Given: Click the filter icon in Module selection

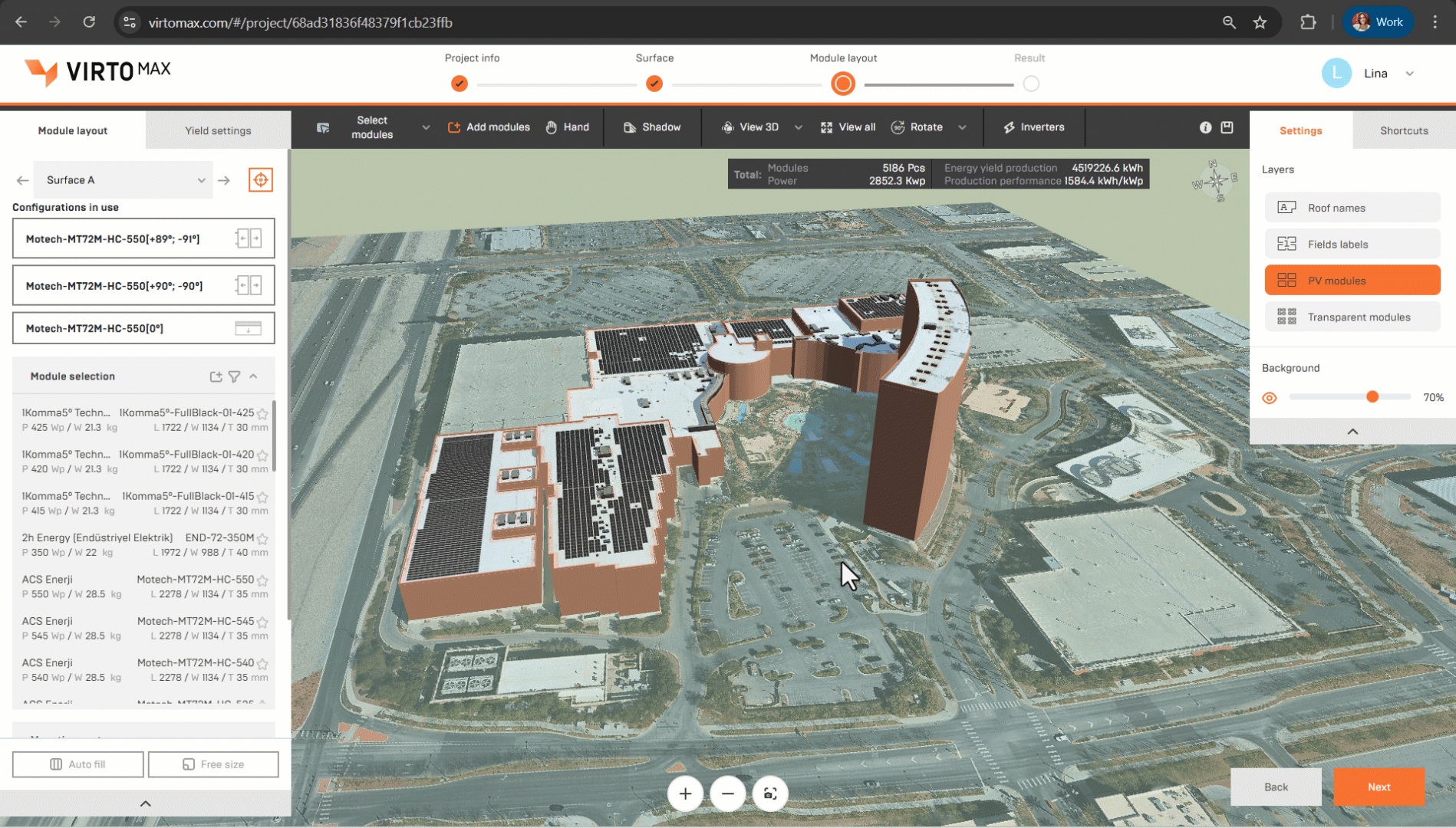Looking at the screenshot, I should (235, 376).
